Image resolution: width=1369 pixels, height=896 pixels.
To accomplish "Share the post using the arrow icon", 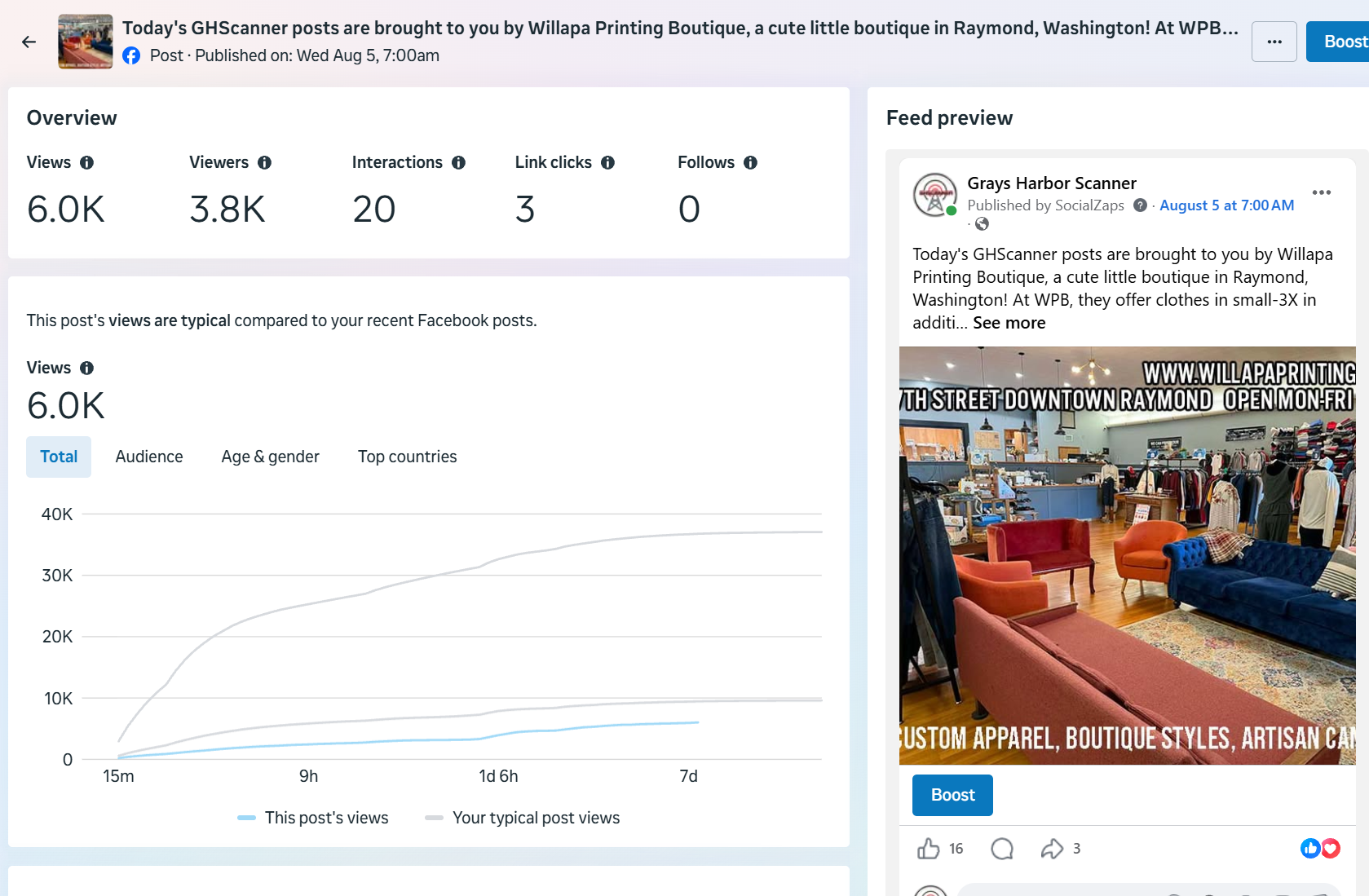I will coord(1052,849).
